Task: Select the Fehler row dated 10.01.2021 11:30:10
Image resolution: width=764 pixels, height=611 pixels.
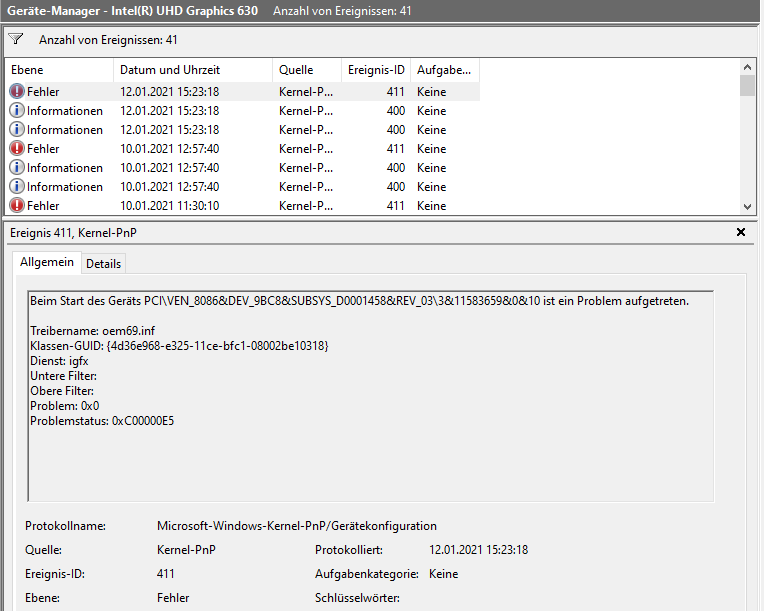Action: click(243, 205)
